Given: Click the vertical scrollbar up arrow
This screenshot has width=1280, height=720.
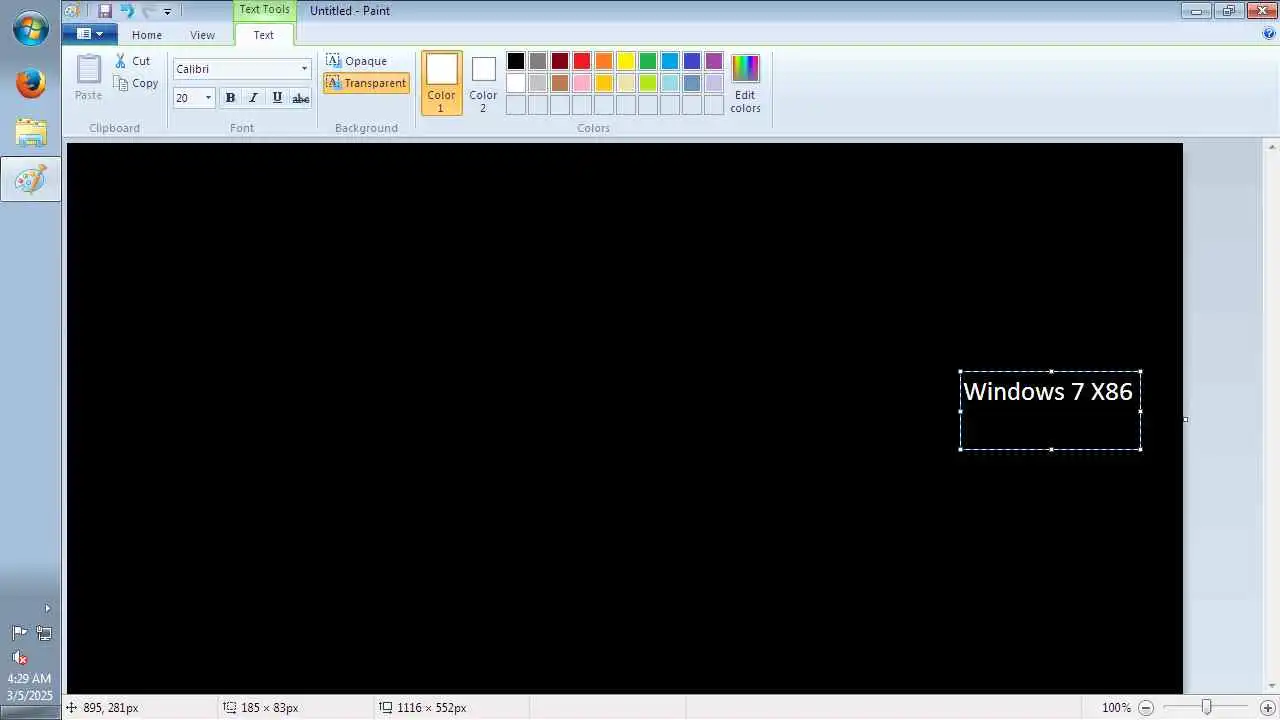Looking at the screenshot, I should coord(1271,148).
